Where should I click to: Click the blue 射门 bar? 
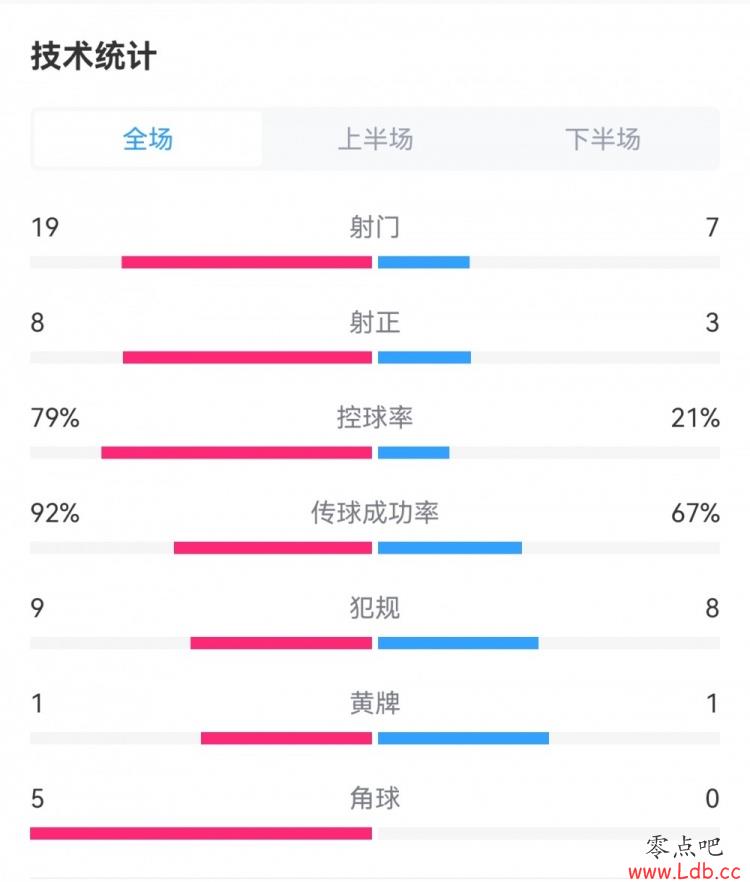tap(424, 262)
